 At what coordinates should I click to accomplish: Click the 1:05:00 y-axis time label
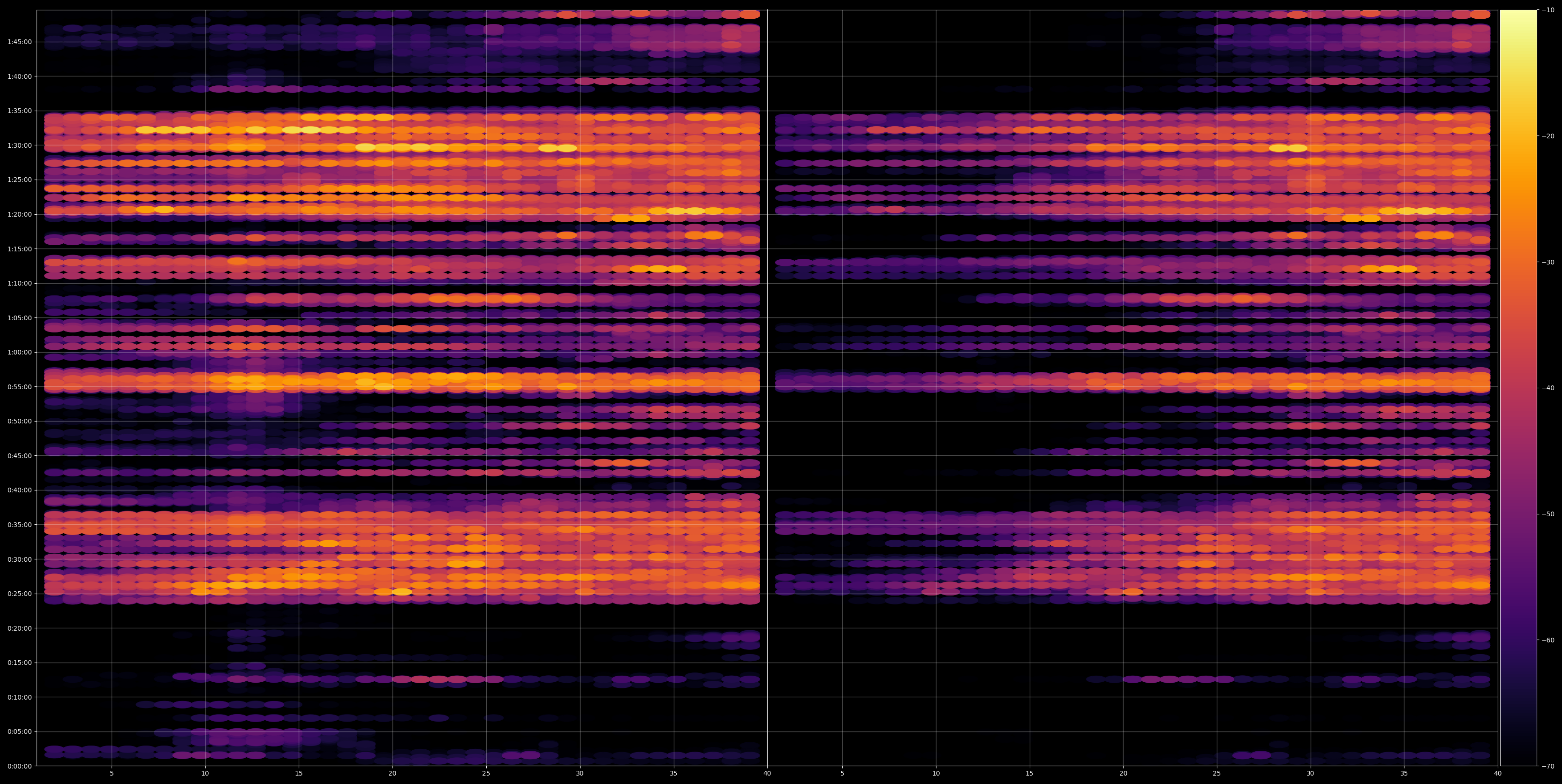pyautogui.click(x=19, y=318)
